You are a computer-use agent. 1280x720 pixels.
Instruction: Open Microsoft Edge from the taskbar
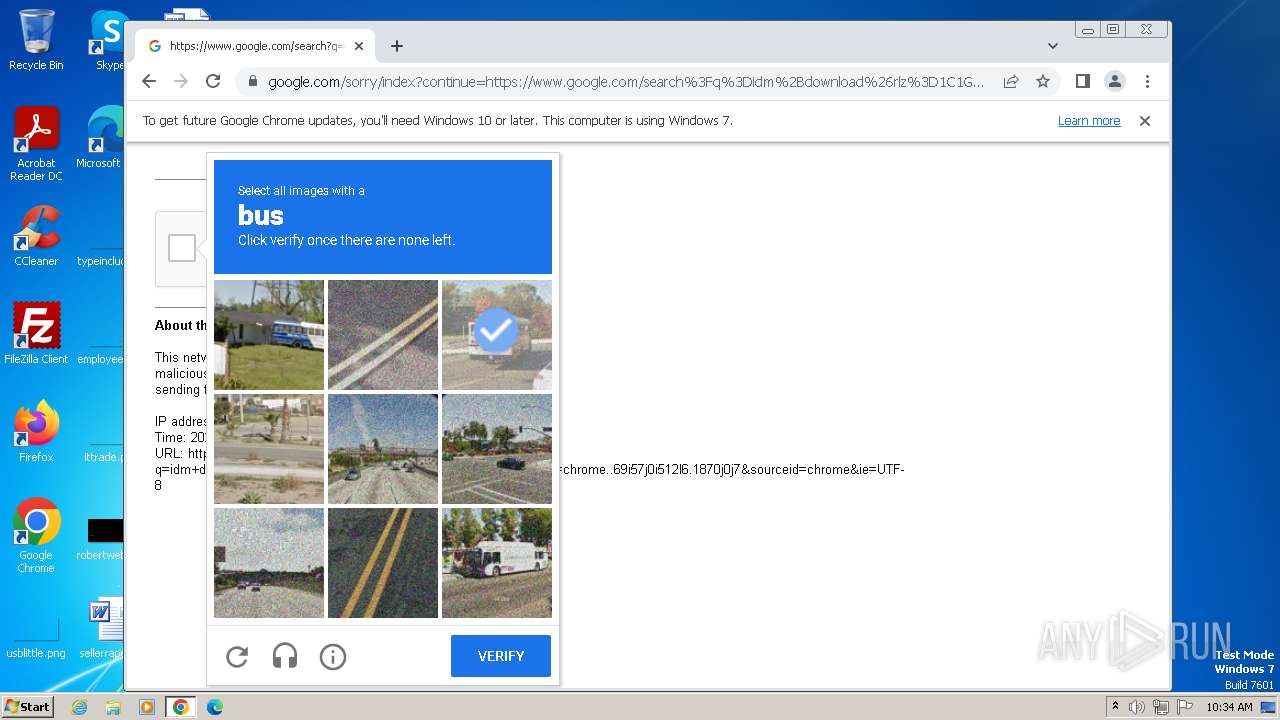(x=214, y=707)
